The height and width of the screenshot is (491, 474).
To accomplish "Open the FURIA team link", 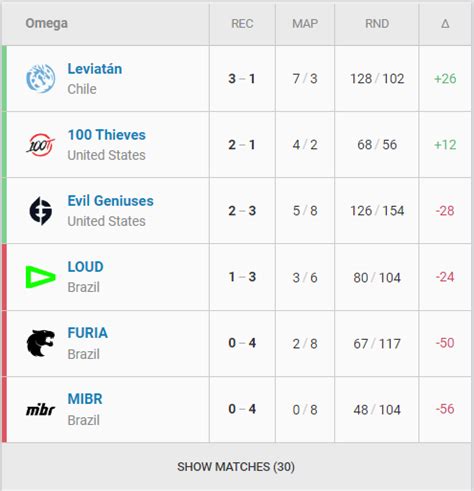I will [x=88, y=333].
